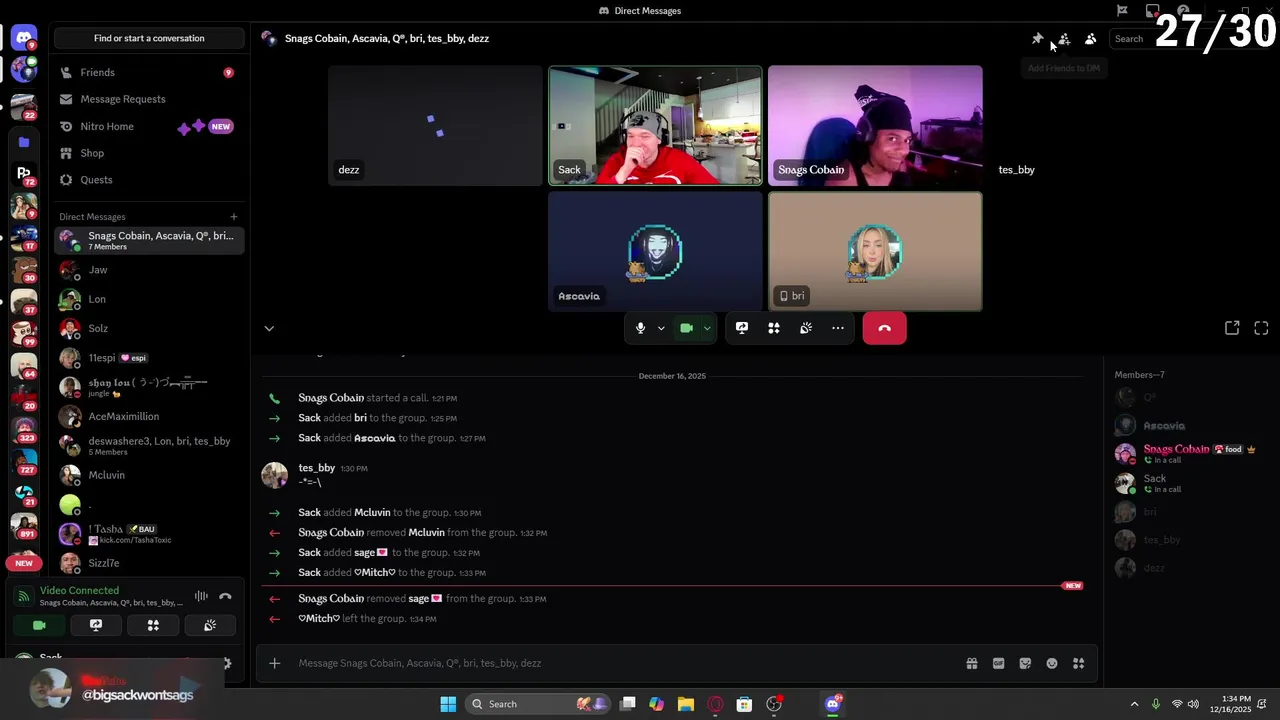Screen dimensions: 1280x720
Task: Open user settings gear
Action: coord(227,662)
